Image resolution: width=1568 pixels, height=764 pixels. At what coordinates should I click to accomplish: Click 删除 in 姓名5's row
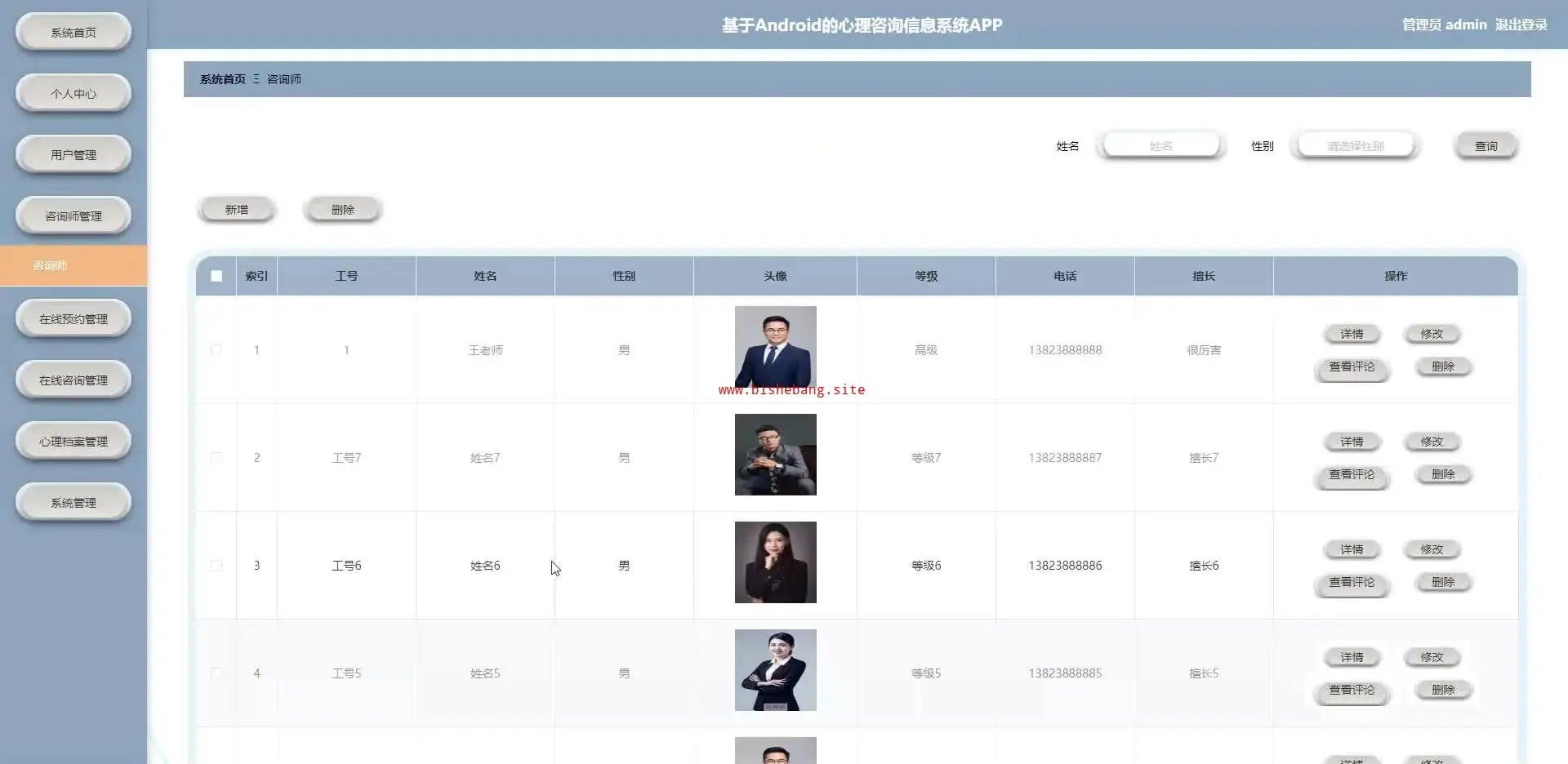[x=1443, y=690]
